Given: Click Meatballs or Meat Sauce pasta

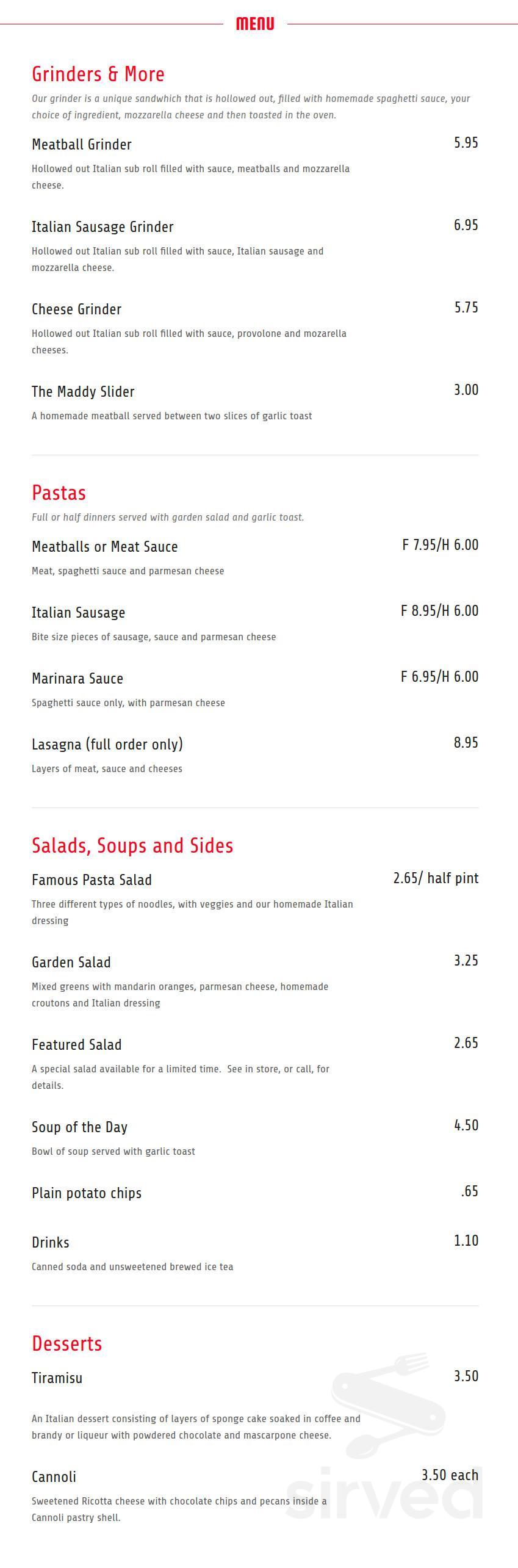Looking at the screenshot, I should (105, 547).
